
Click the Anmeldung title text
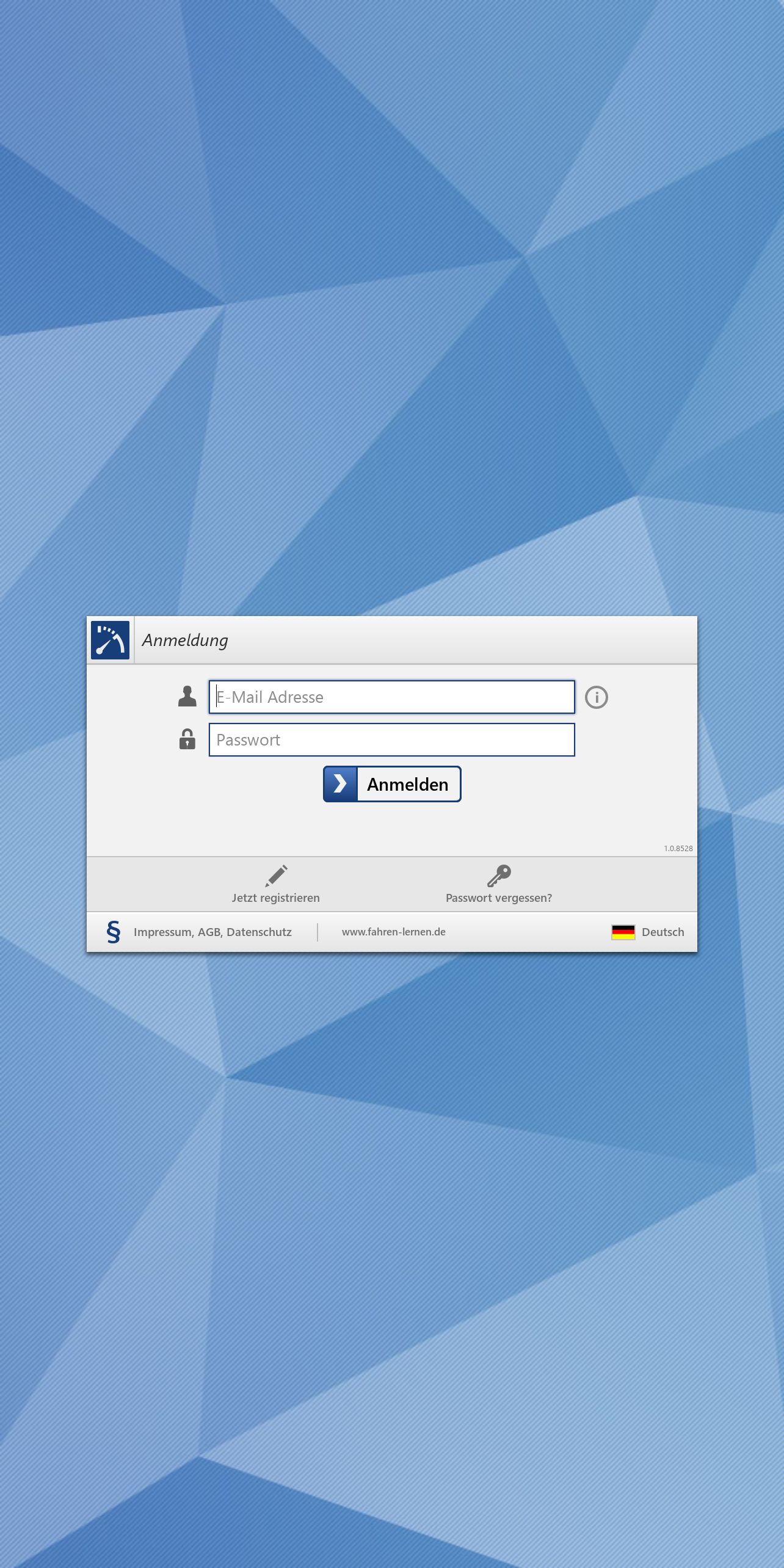point(185,640)
